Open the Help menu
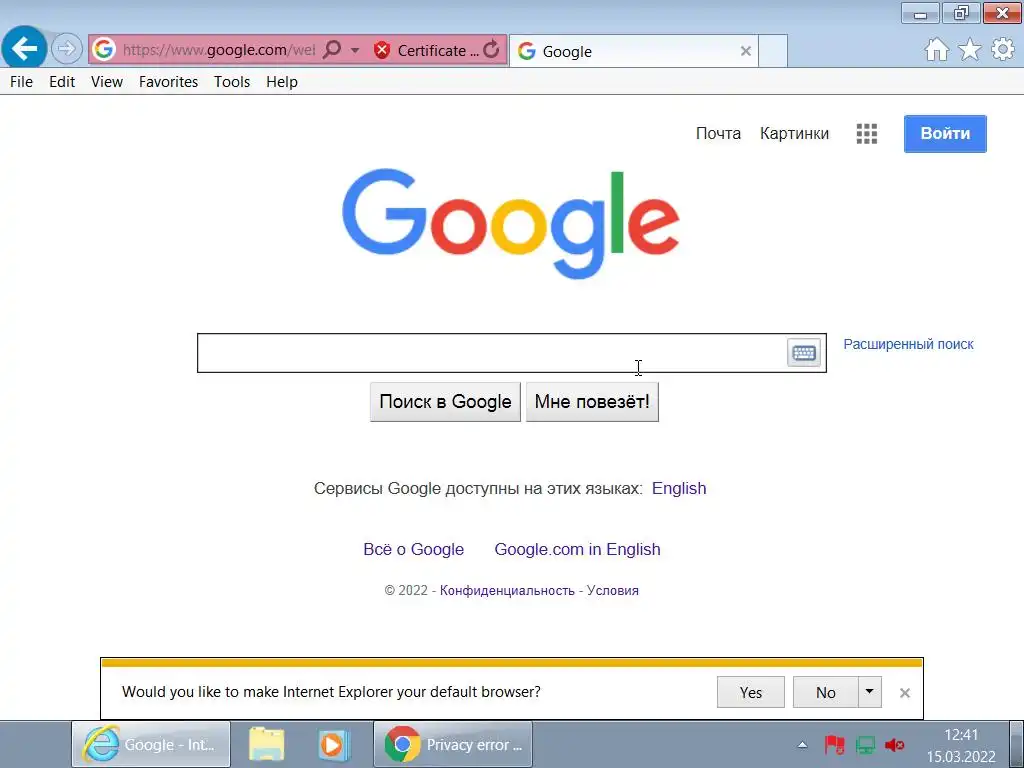Screen dimensions: 1024x768 pyautogui.click(x=281, y=82)
